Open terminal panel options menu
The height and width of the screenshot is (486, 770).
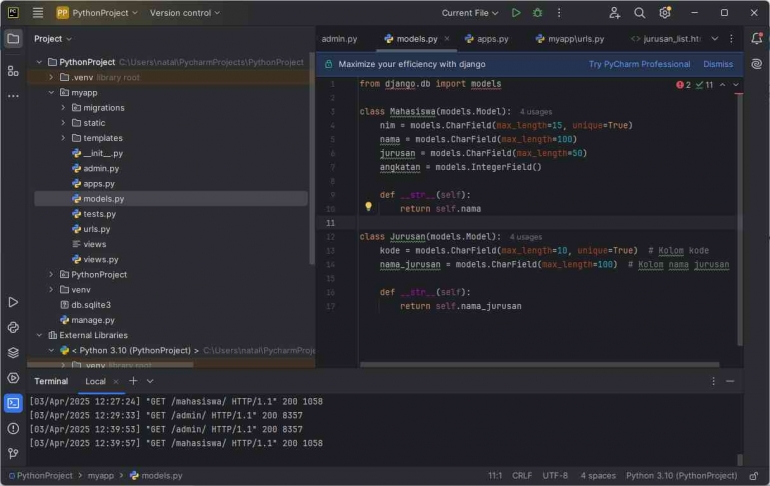[x=714, y=381]
